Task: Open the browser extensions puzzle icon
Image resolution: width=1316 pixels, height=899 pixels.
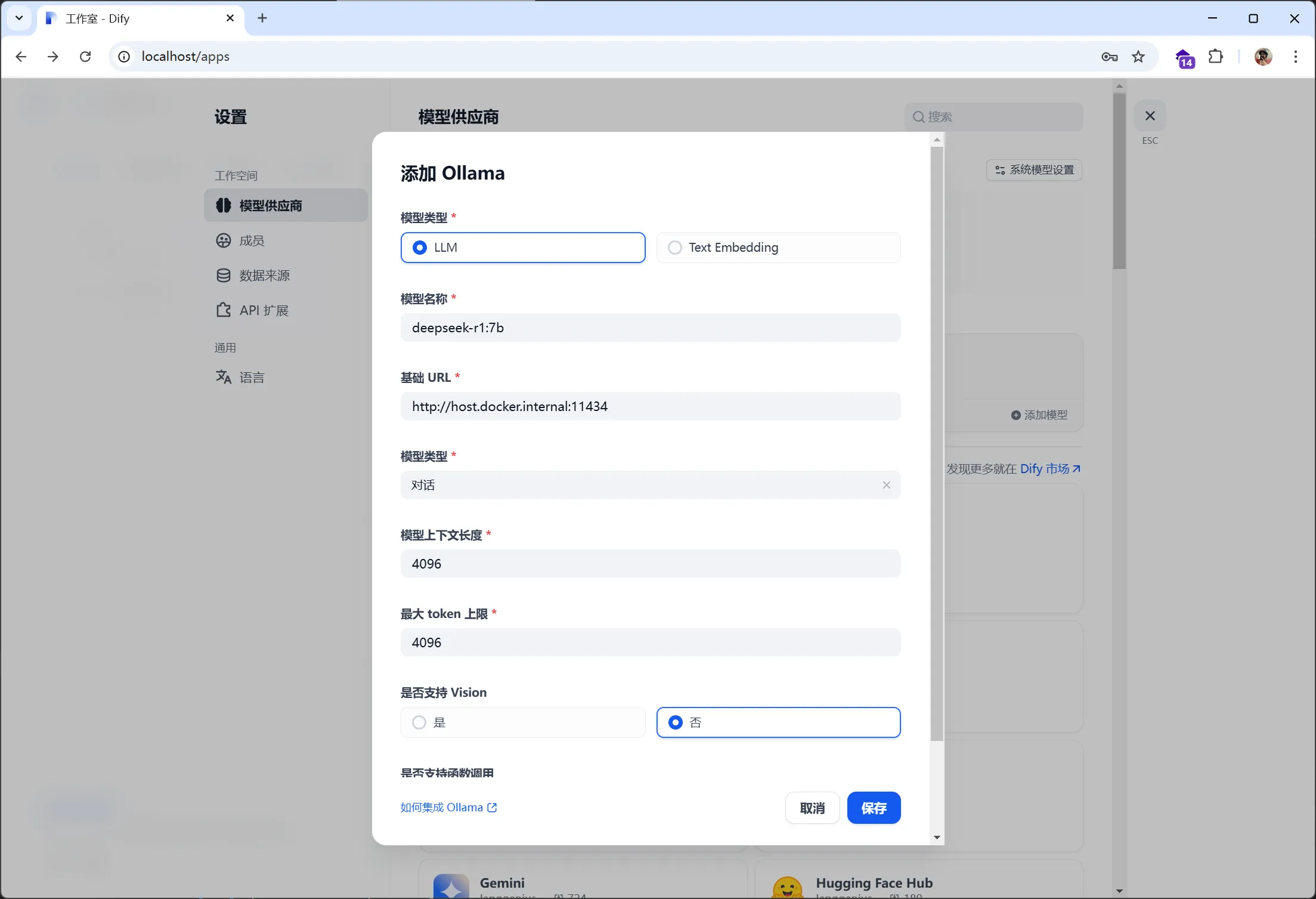Action: pos(1216,57)
